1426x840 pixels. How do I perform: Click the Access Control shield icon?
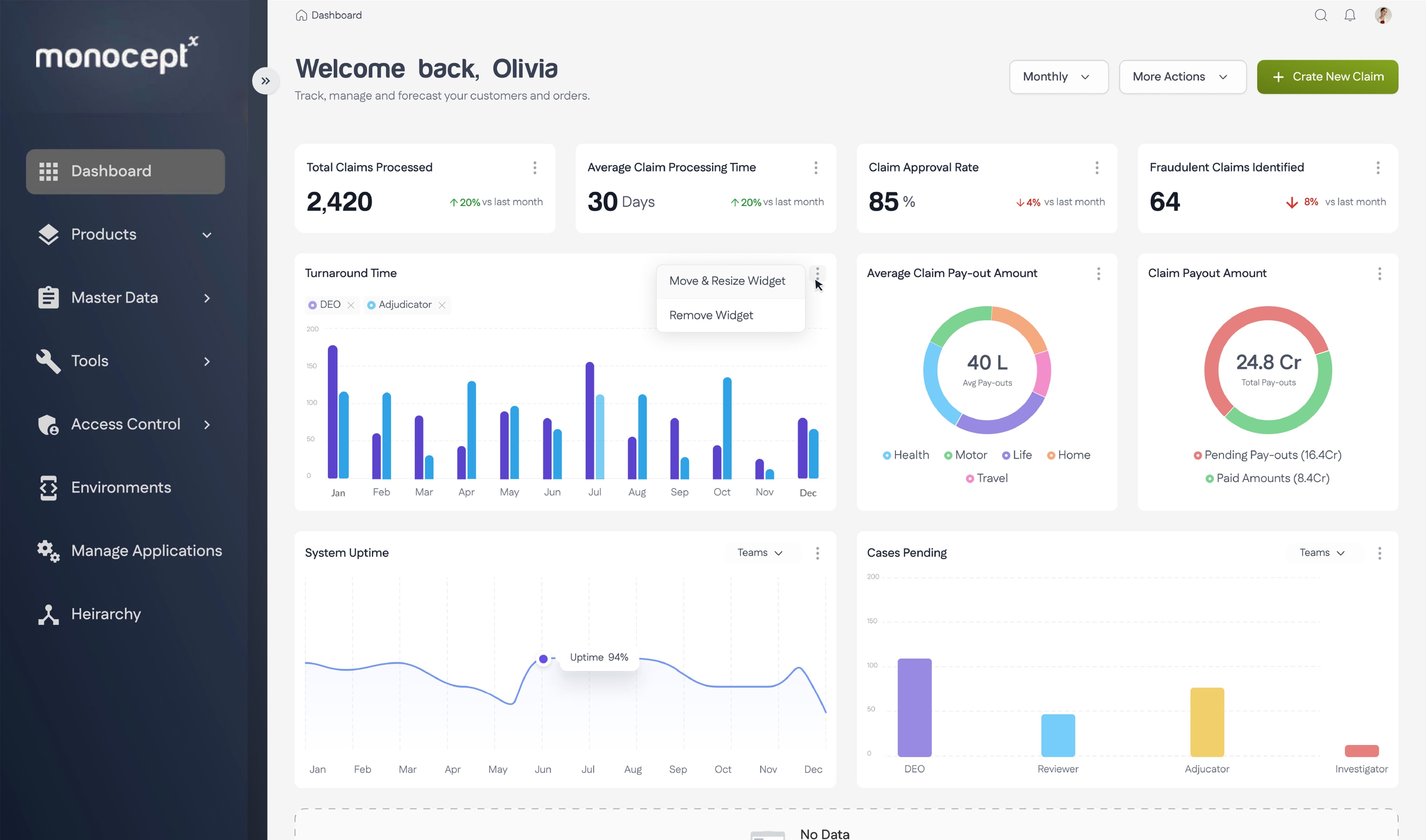pyautogui.click(x=49, y=425)
